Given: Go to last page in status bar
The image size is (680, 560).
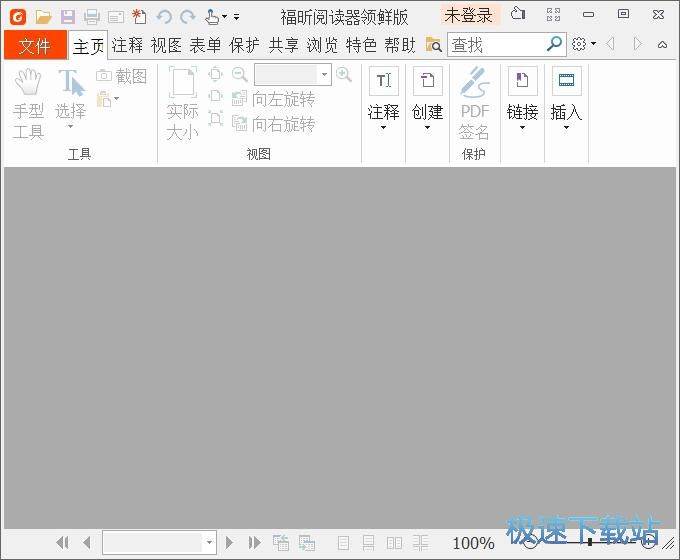Looking at the screenshot, I should tap(255, 543).
